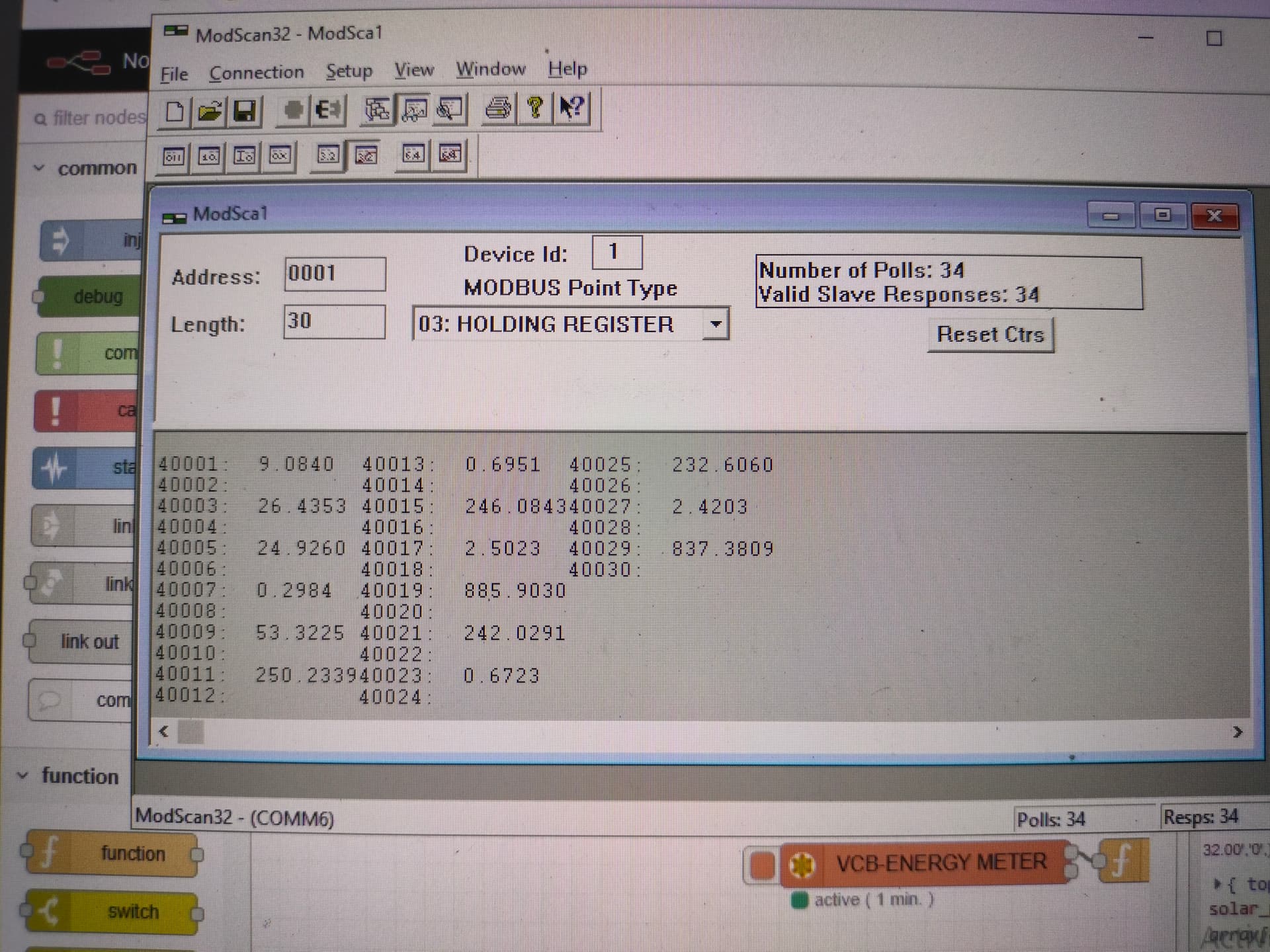Toggle the swapped 32-bit float display button

click(x=366, y=155)
